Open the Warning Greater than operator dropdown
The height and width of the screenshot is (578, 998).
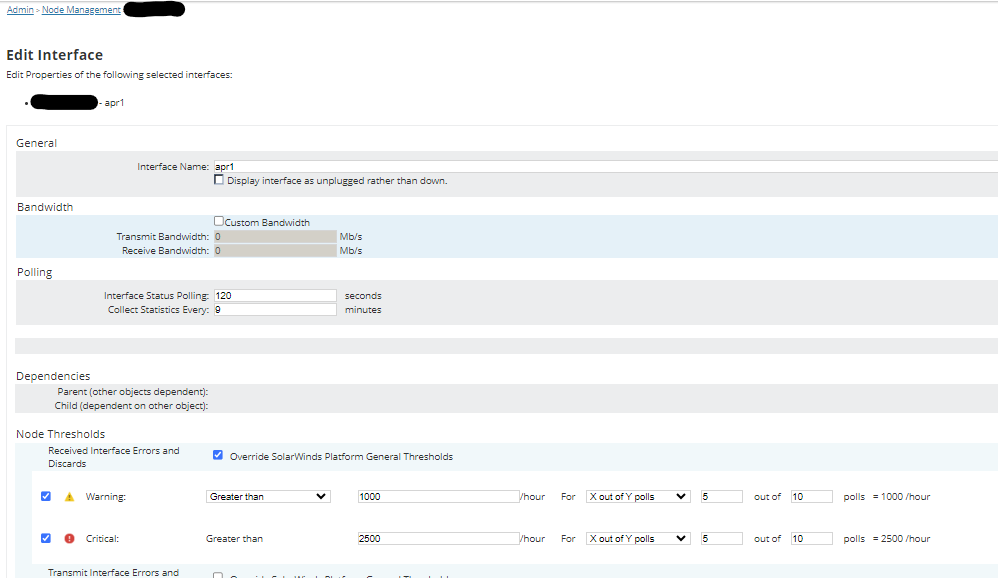[x=268, y=497]
